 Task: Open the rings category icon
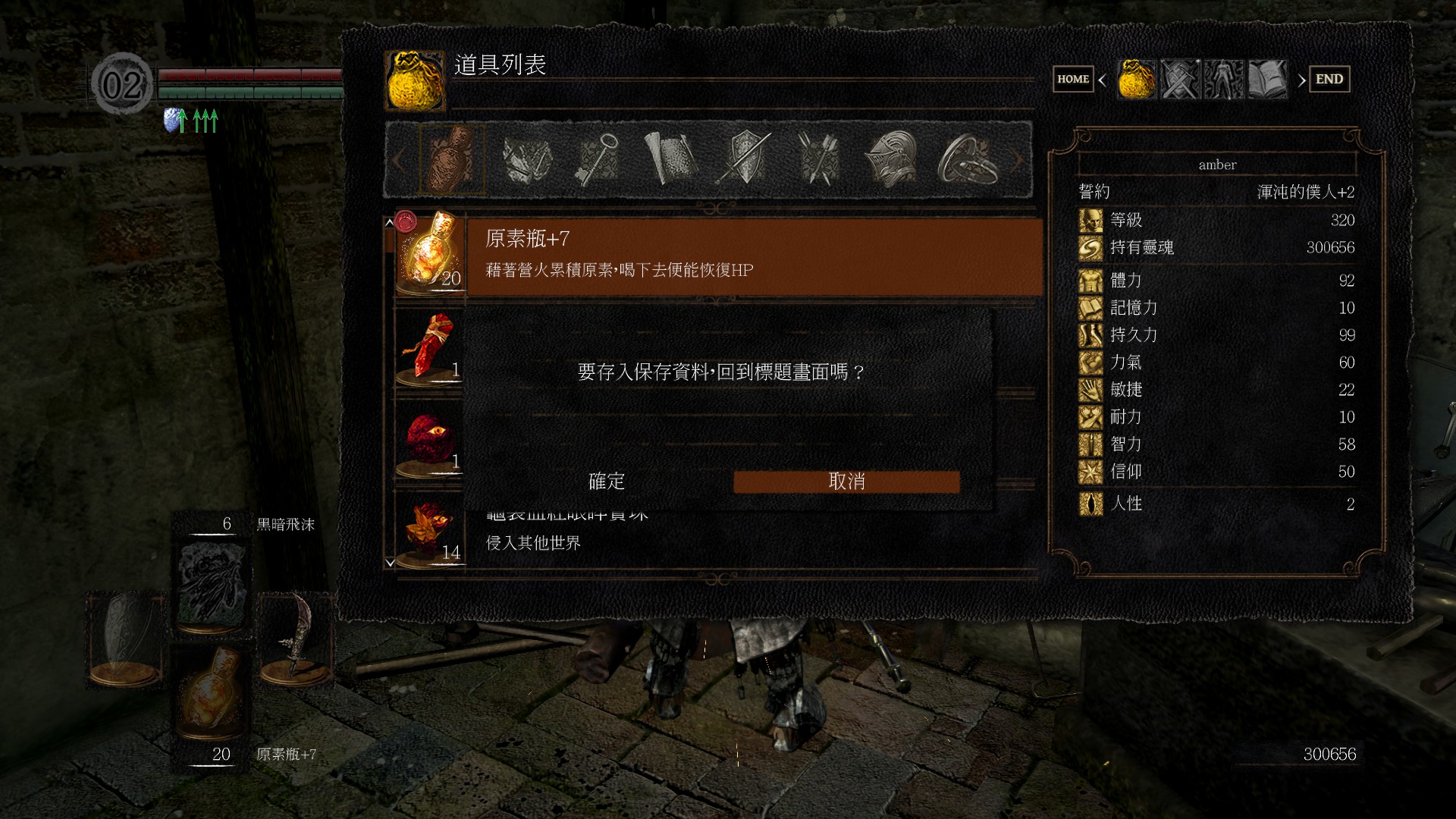pos(965,159)
